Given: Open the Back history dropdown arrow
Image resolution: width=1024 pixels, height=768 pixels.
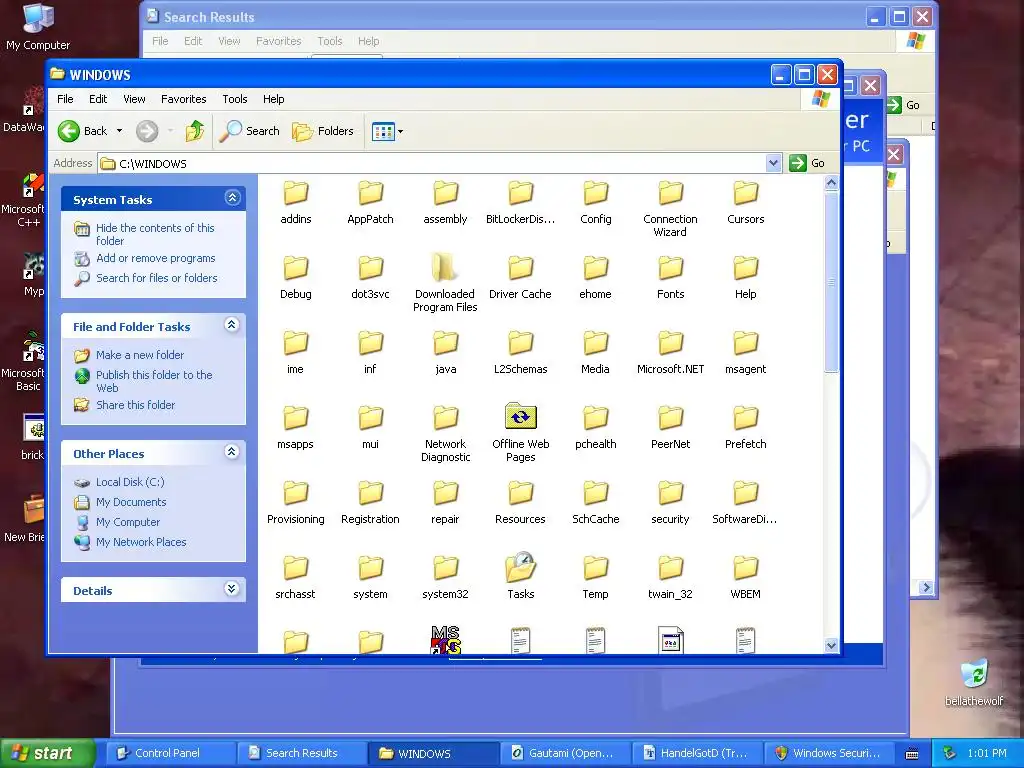Looking at the screenshot, I should pyautogui.click(x=120, y=131).
